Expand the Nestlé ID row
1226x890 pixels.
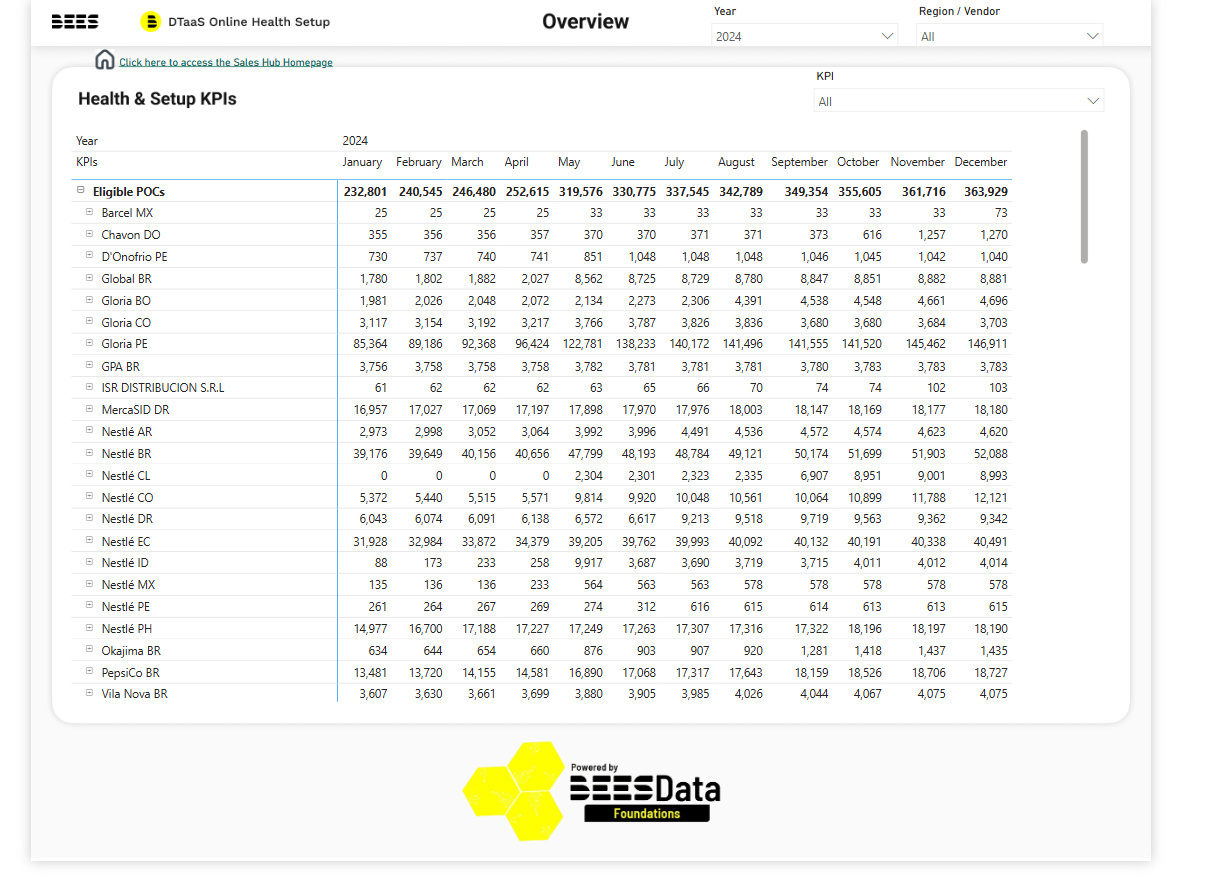point(89,562)
